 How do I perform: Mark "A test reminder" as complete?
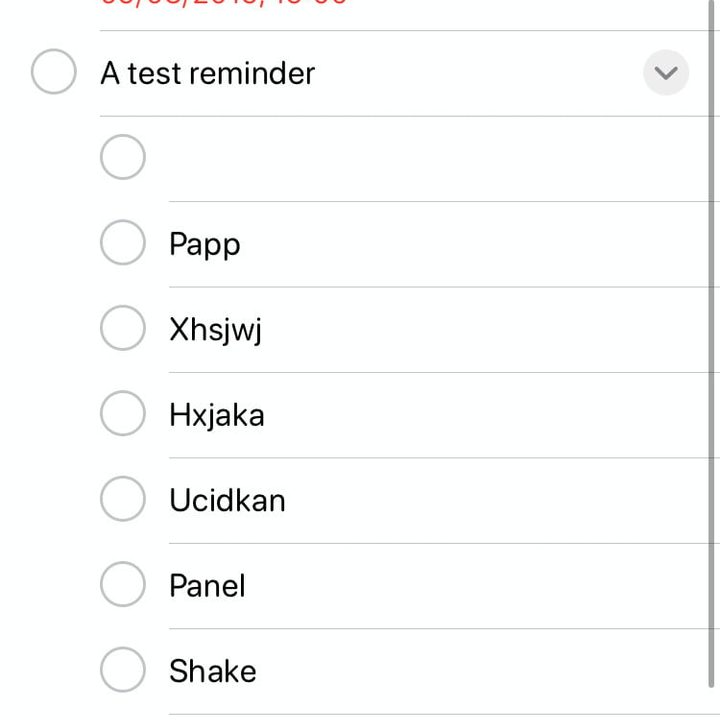pyautogui.click(x=54, y=73)
